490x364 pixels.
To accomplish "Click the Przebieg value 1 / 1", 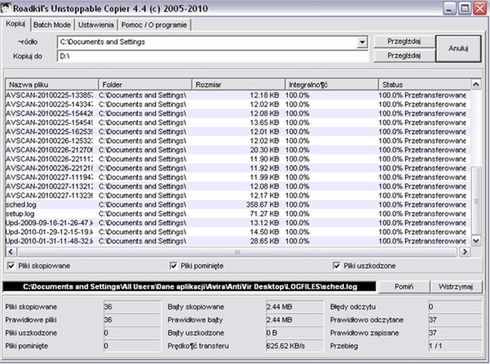I will click(x=455, y=346).
